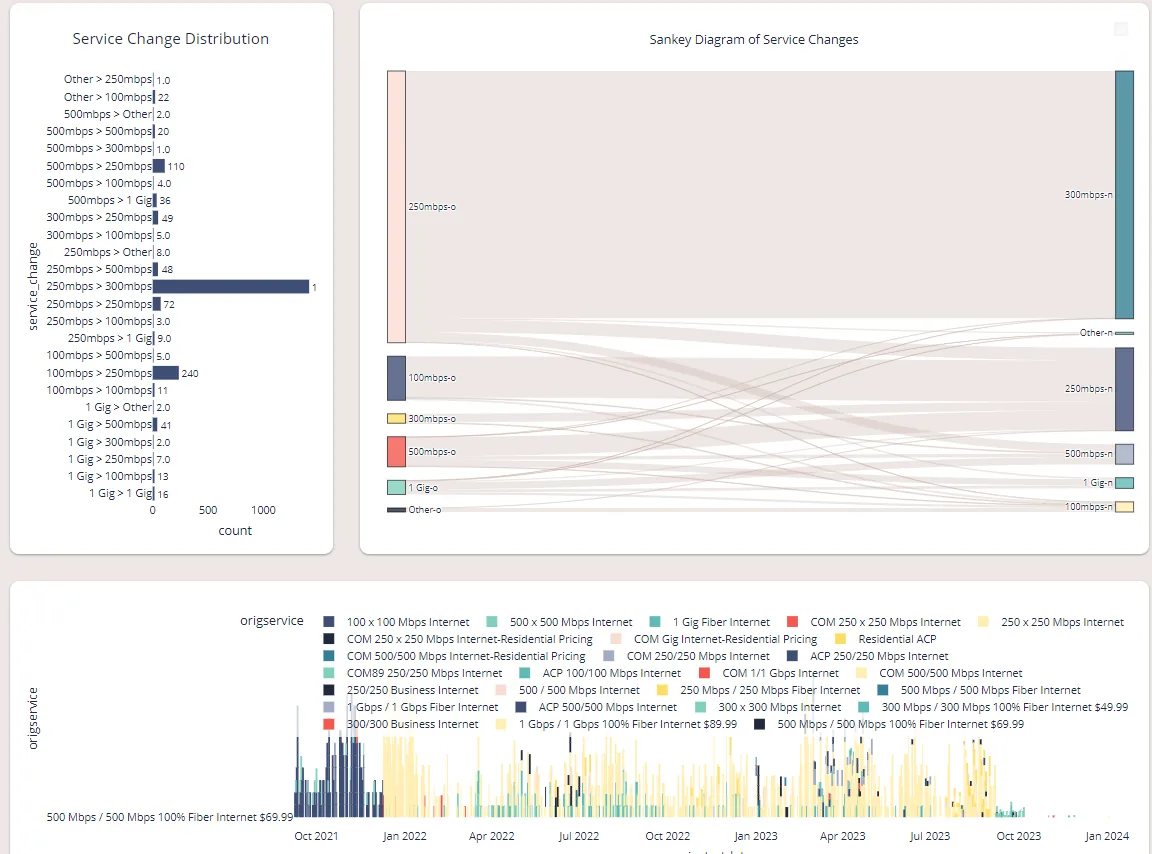Click the 100mbps-n Sankey node
The width and height of the screenshot is (1152, 854).
click(1124, 506)
